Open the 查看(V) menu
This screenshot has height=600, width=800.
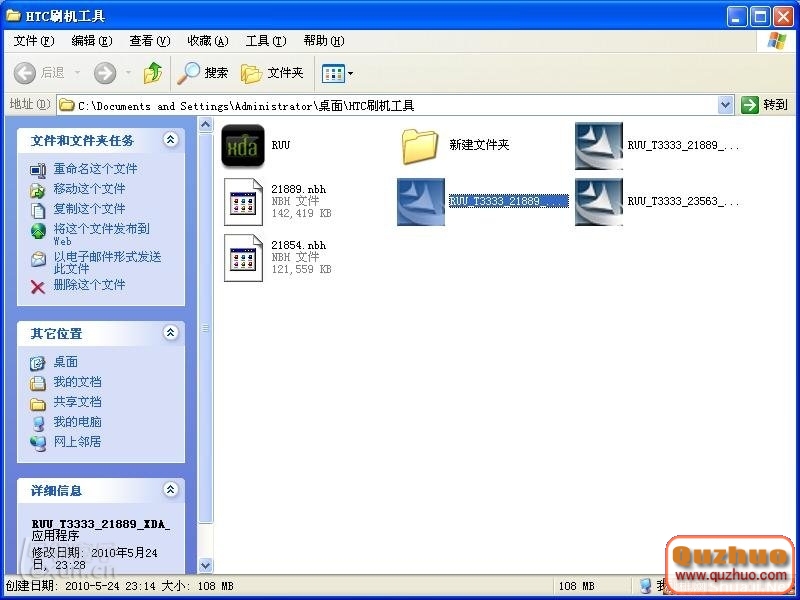(149, 41)
